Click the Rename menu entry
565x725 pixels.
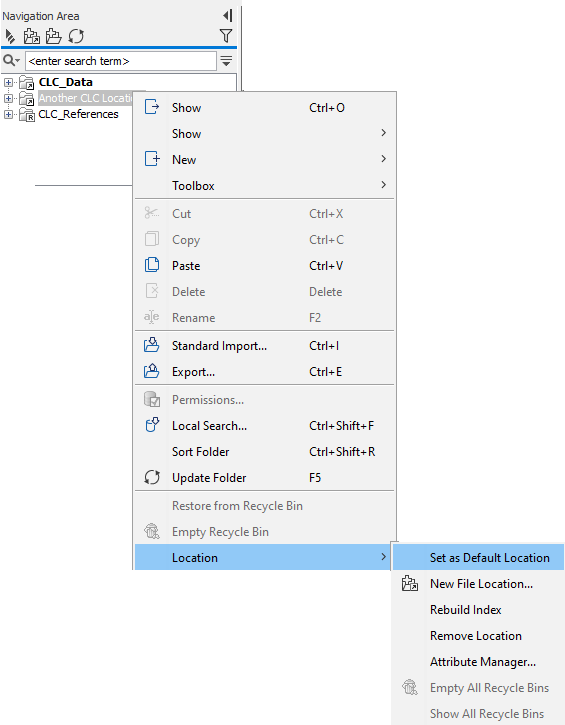point(264,318)
